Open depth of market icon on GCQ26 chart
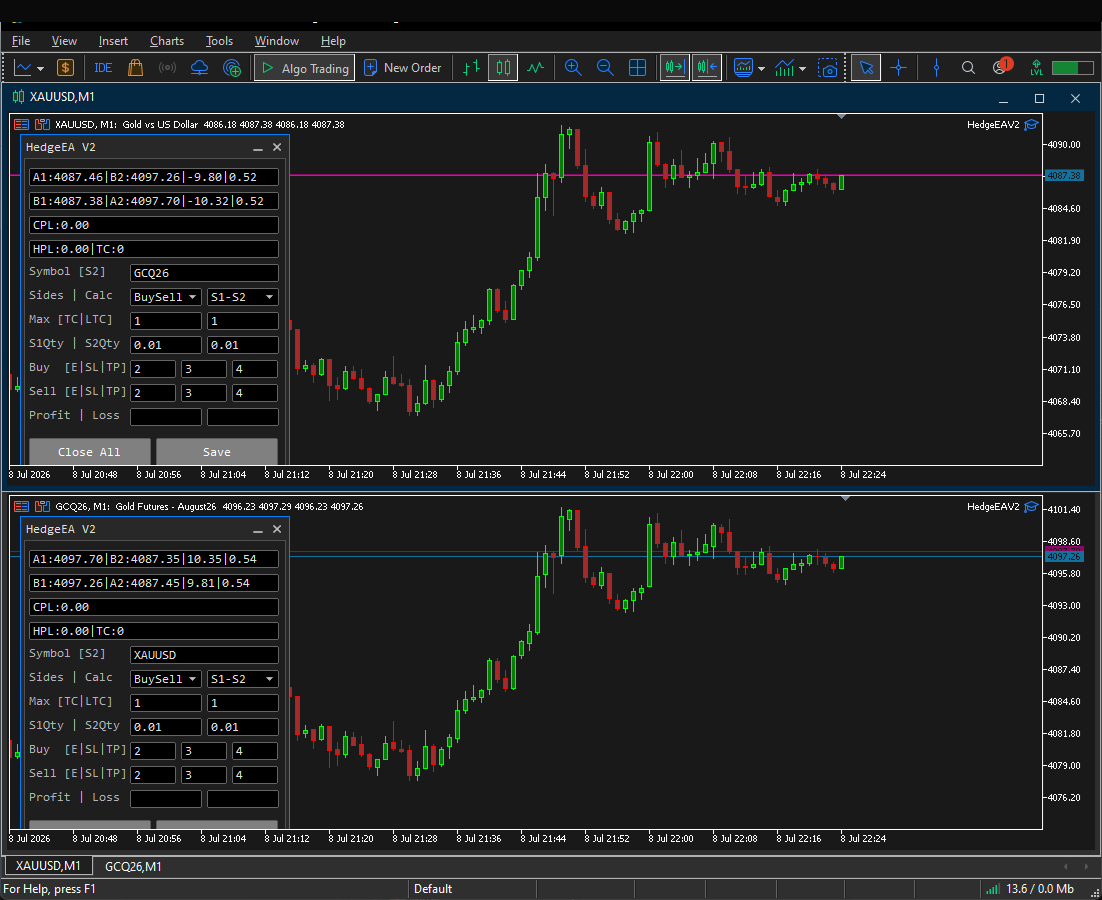Image resolution: width=1102 pixels, height=900 pixels. [x=42, y=507]
